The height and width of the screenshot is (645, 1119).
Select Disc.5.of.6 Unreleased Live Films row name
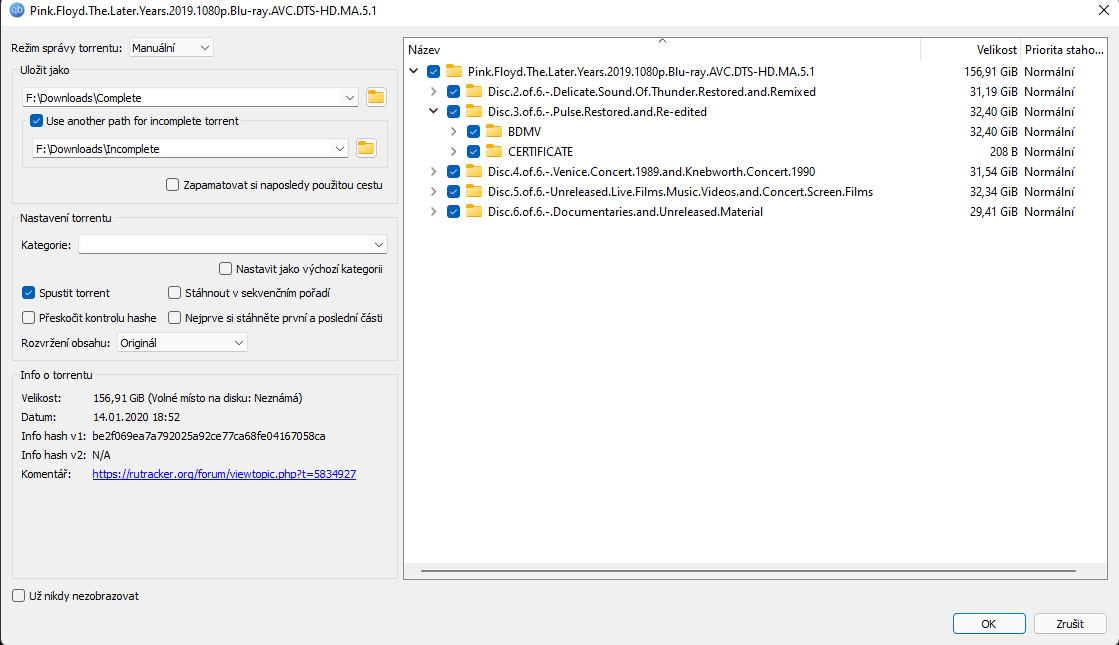pos(680,191)
